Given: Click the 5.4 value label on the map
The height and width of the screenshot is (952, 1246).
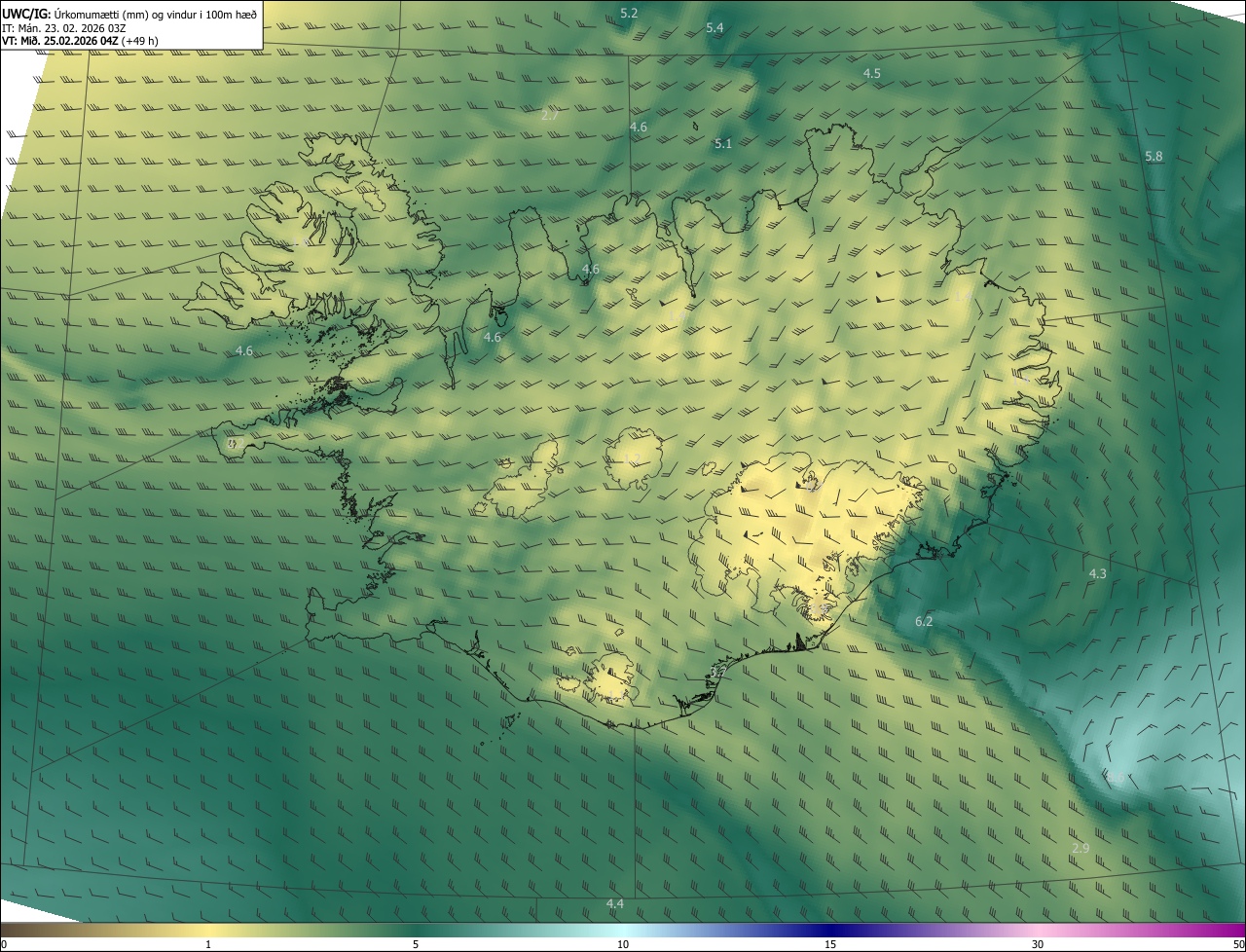Looking at the screenshot, I should [715, 27].
